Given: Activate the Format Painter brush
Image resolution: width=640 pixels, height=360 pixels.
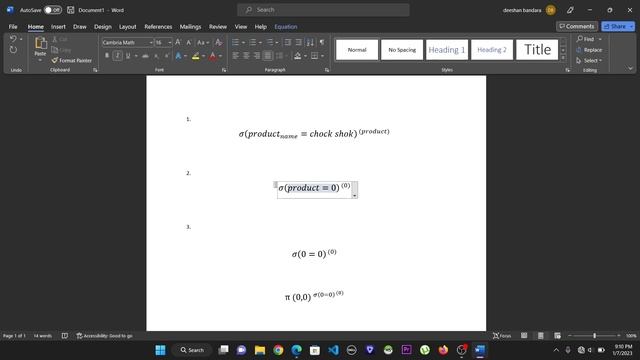Looking at the screenshot, I should click(72, 60).
